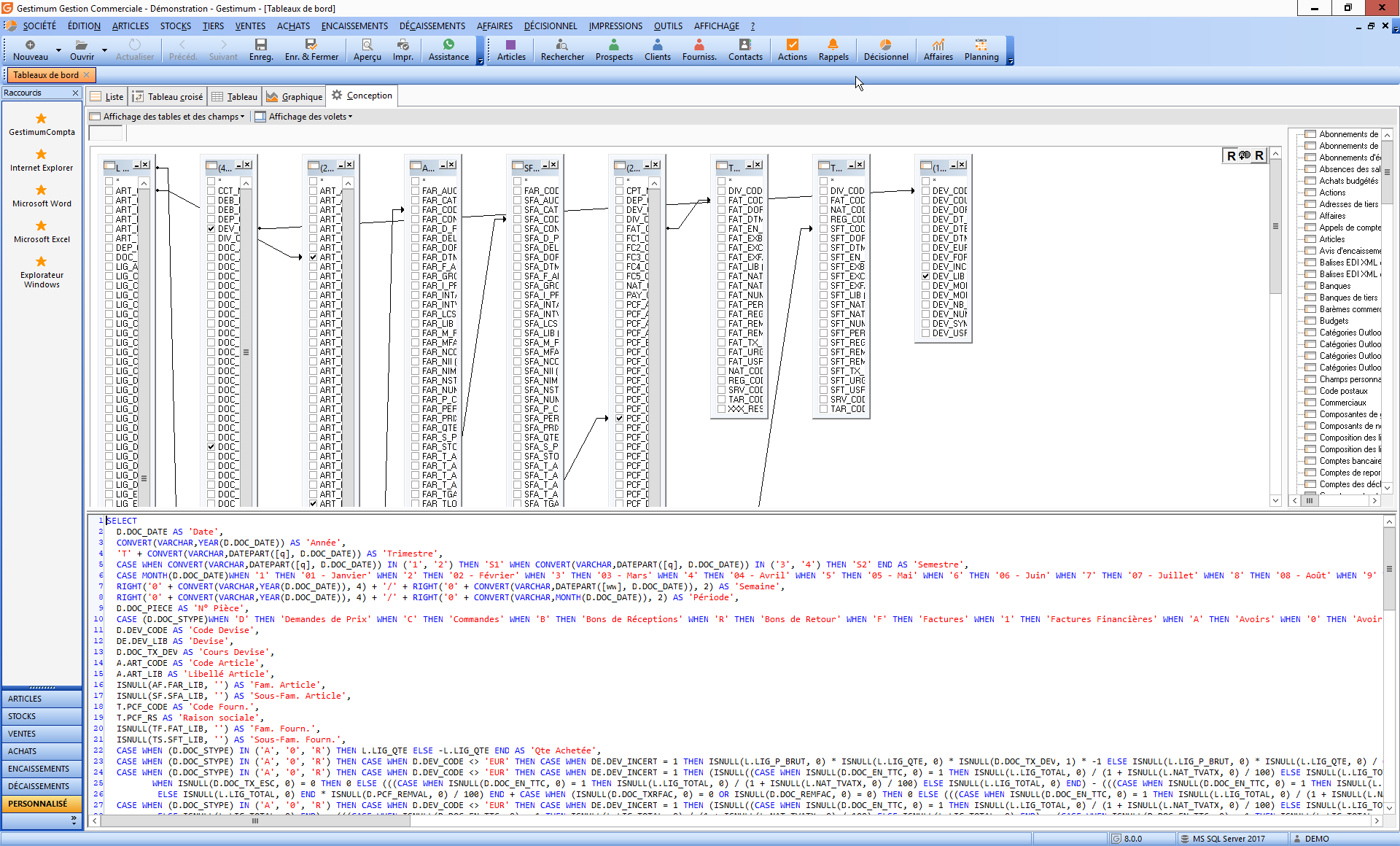This screenshot has height=846, width=1400.
Task: Launch Internet Explorer shortcut star
Action: click(42, 154)
